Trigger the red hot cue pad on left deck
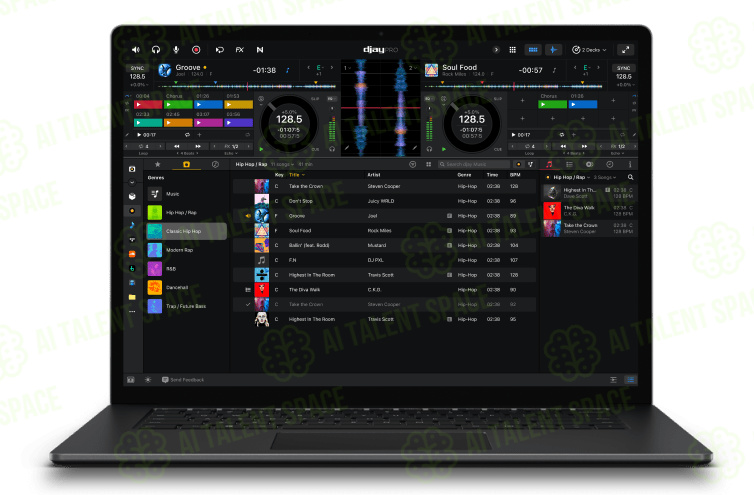Viewport: 754px width, 495px height. tap(148, 104)
